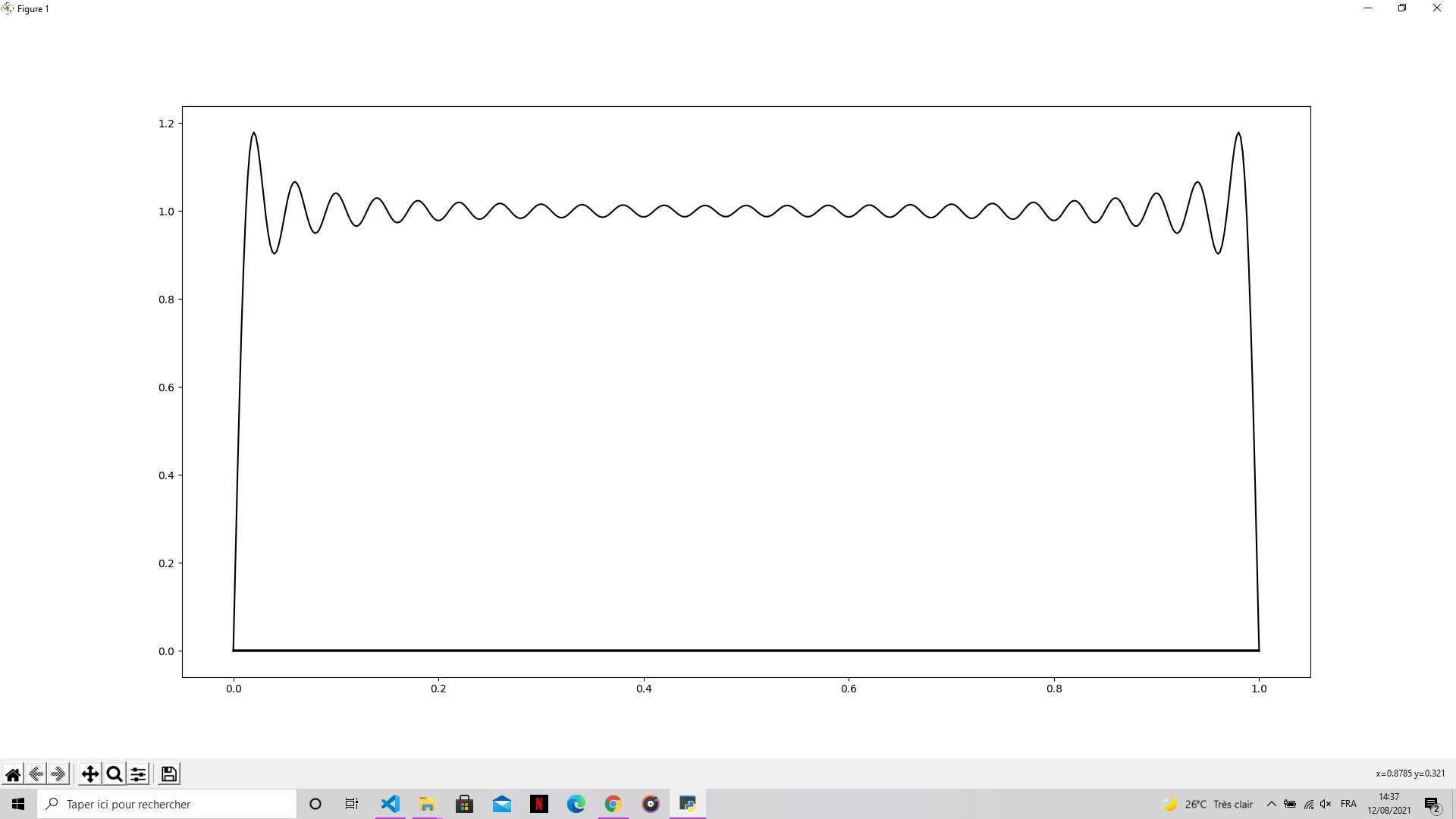Image resolution: width=1456 pixels, height=819 pixels.
Task: Open File Explorer from taskbar
Action: pos(427,804)
